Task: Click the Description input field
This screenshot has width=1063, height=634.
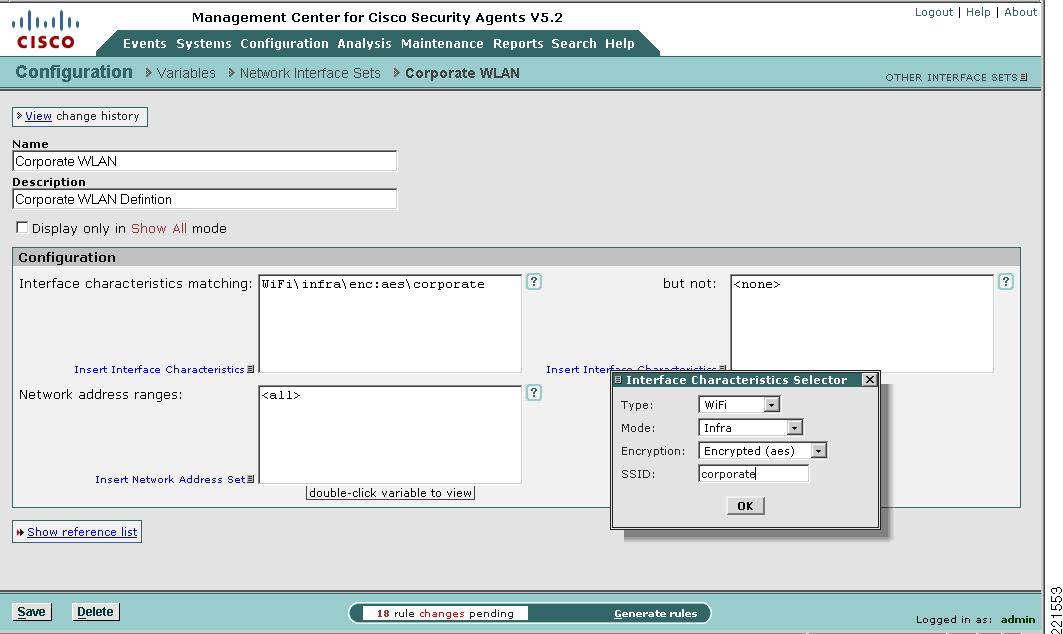Action: (204, 199)
